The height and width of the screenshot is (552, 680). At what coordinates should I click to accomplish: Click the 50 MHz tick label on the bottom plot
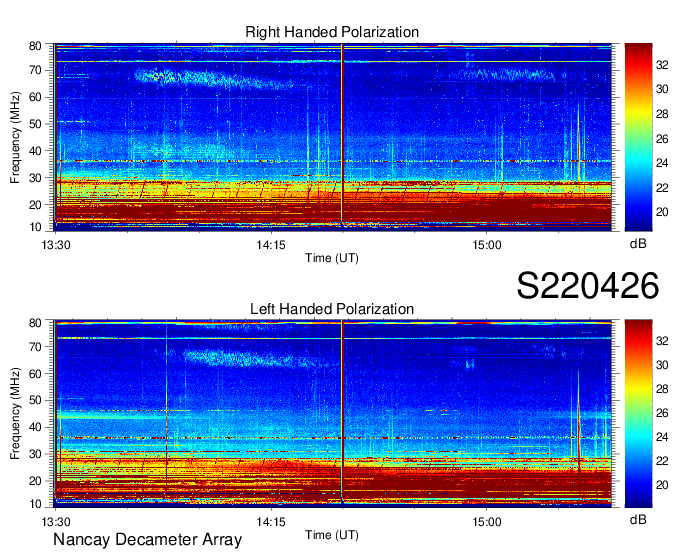click(36, 400)
